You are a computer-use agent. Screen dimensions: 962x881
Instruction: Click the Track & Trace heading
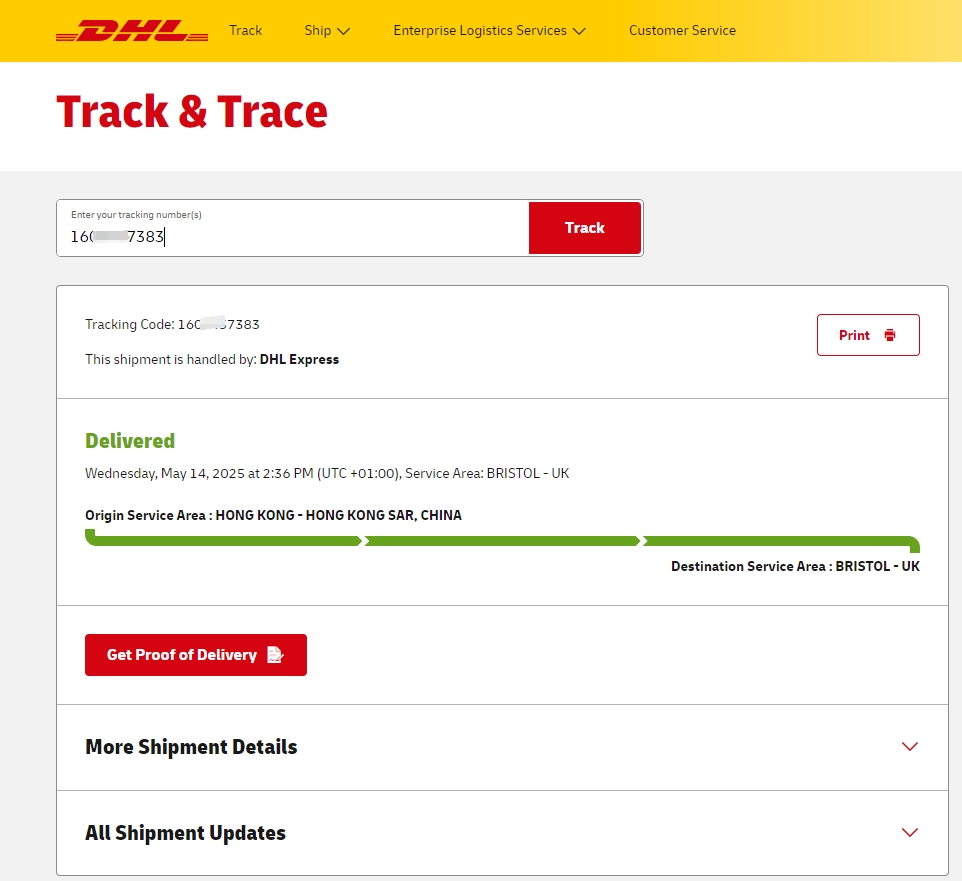click(192, 112)
